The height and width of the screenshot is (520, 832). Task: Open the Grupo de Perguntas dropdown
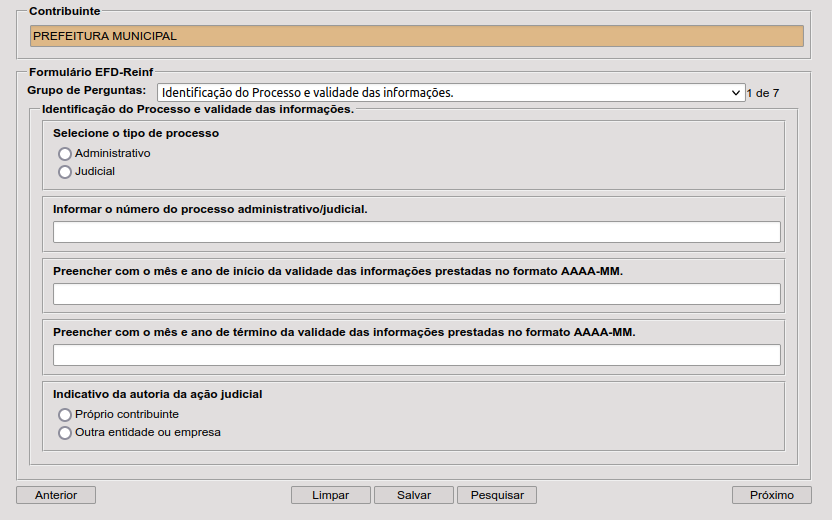pyautogui.click(x=450, y=93)
